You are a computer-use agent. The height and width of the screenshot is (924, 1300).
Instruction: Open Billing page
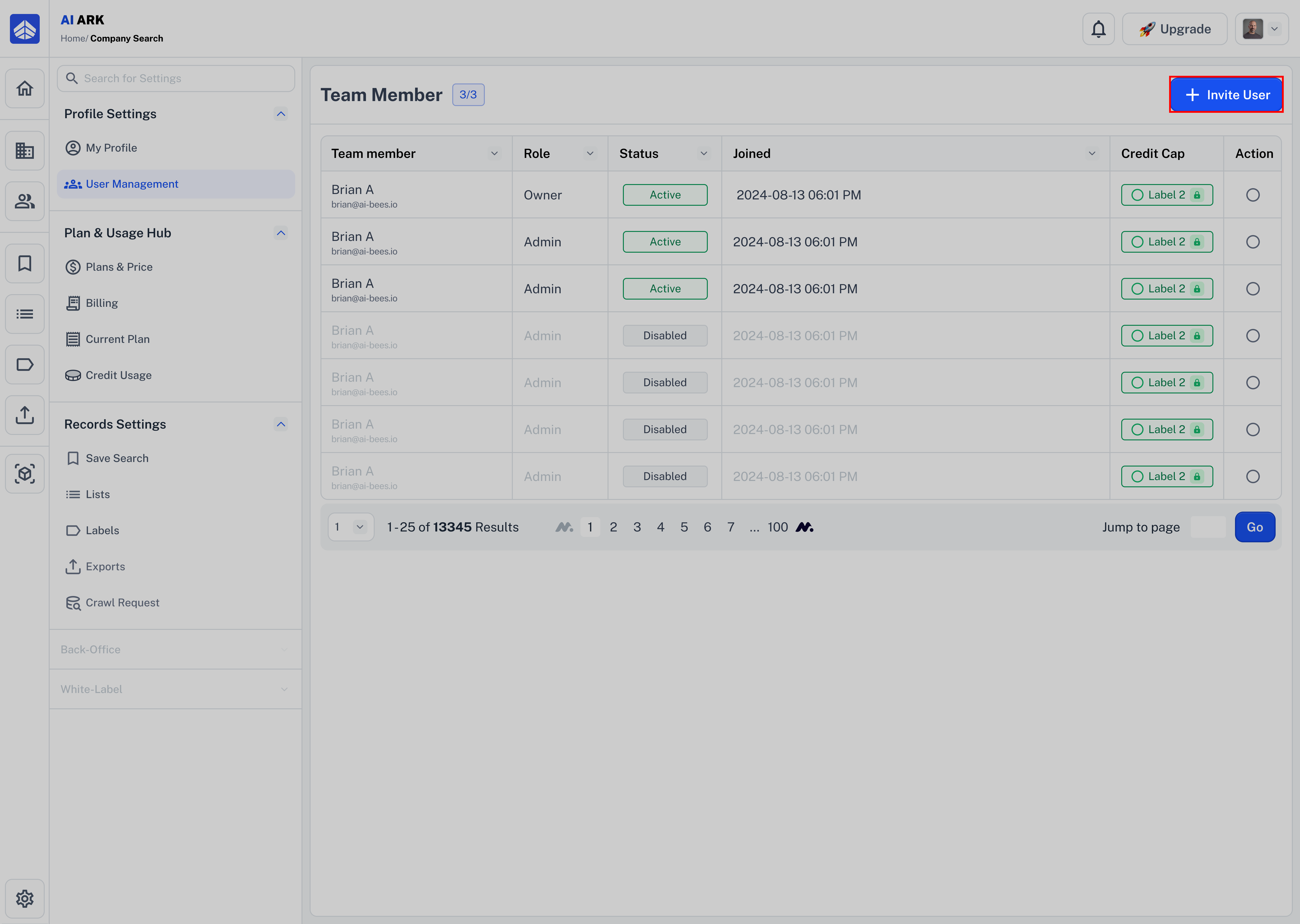click(x=176, y=303)
